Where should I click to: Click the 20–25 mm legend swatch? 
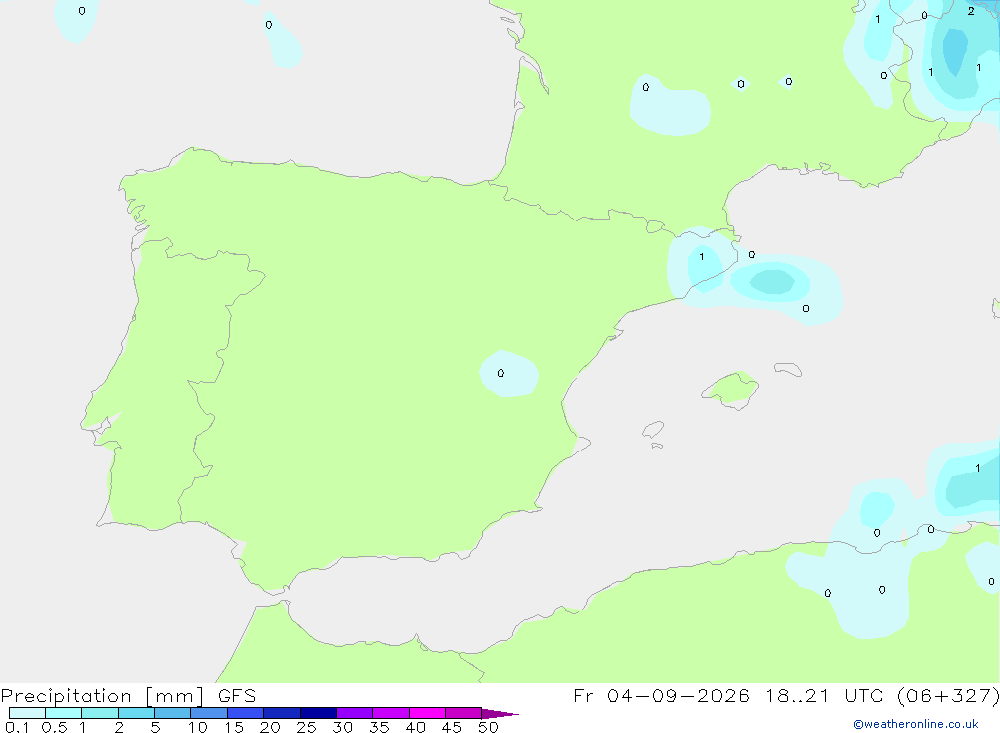pos(282,713)
